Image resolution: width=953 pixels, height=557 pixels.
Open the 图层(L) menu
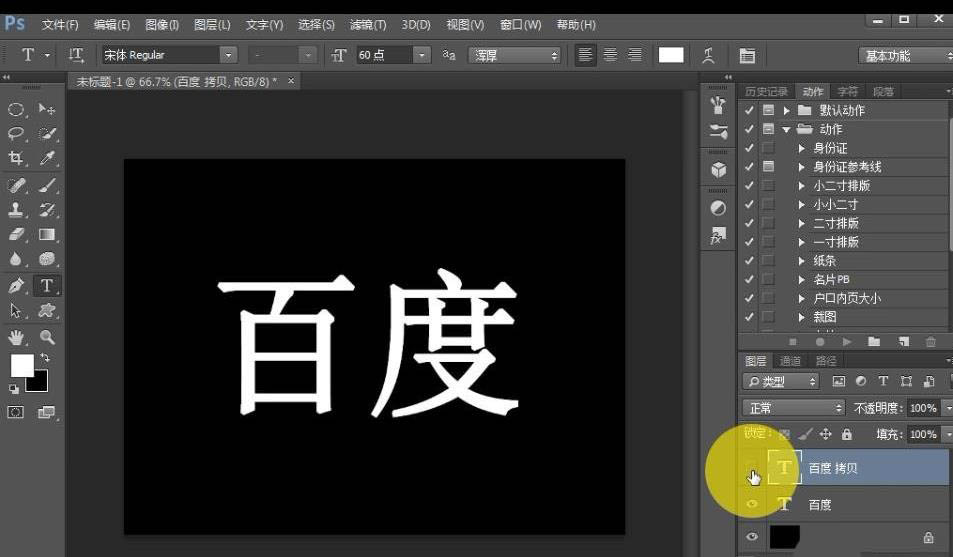click(x=212, y=25)
